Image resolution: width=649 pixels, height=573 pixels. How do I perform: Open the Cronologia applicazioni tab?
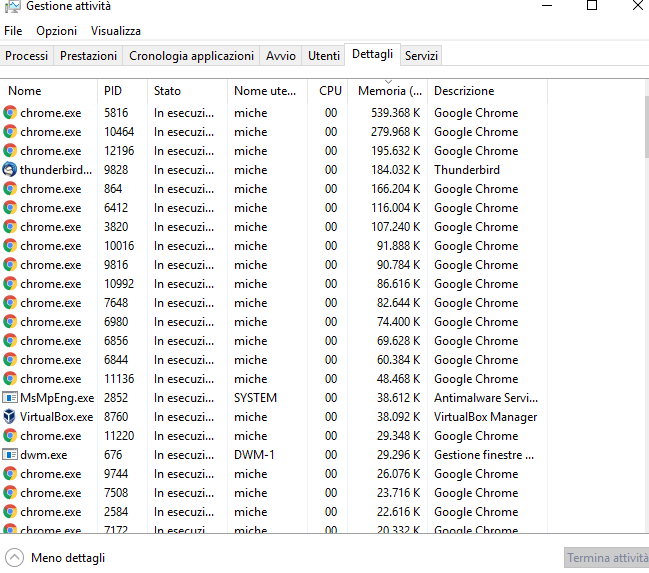(x=191, y=55)
